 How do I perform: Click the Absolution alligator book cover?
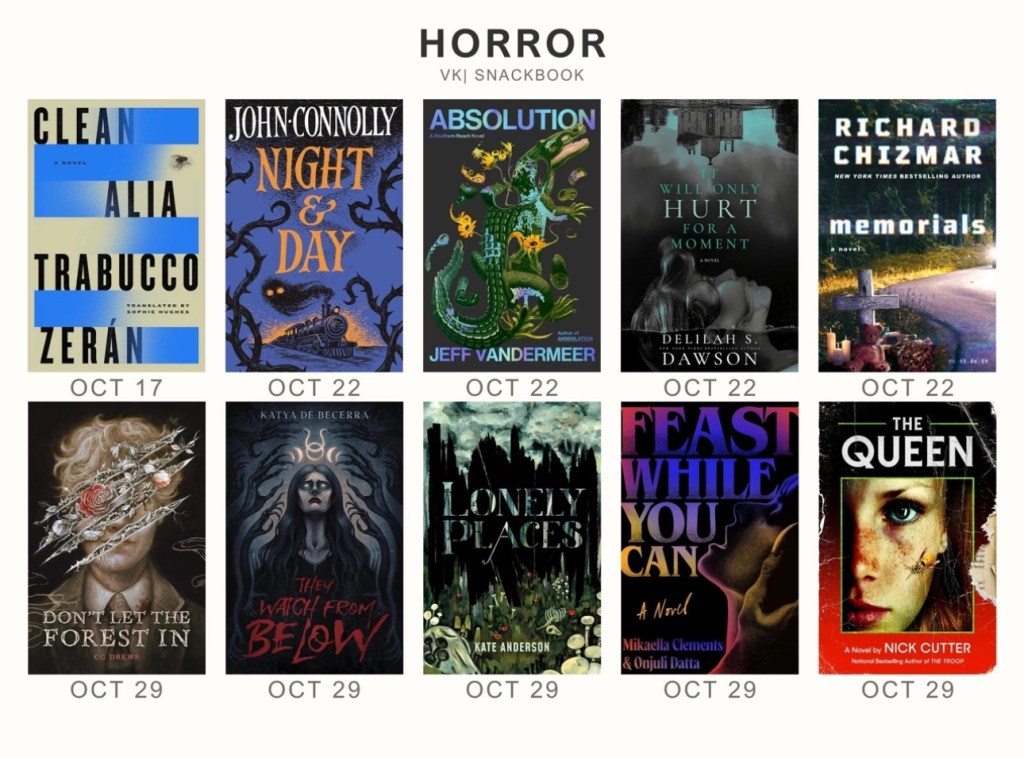point(512,236)
